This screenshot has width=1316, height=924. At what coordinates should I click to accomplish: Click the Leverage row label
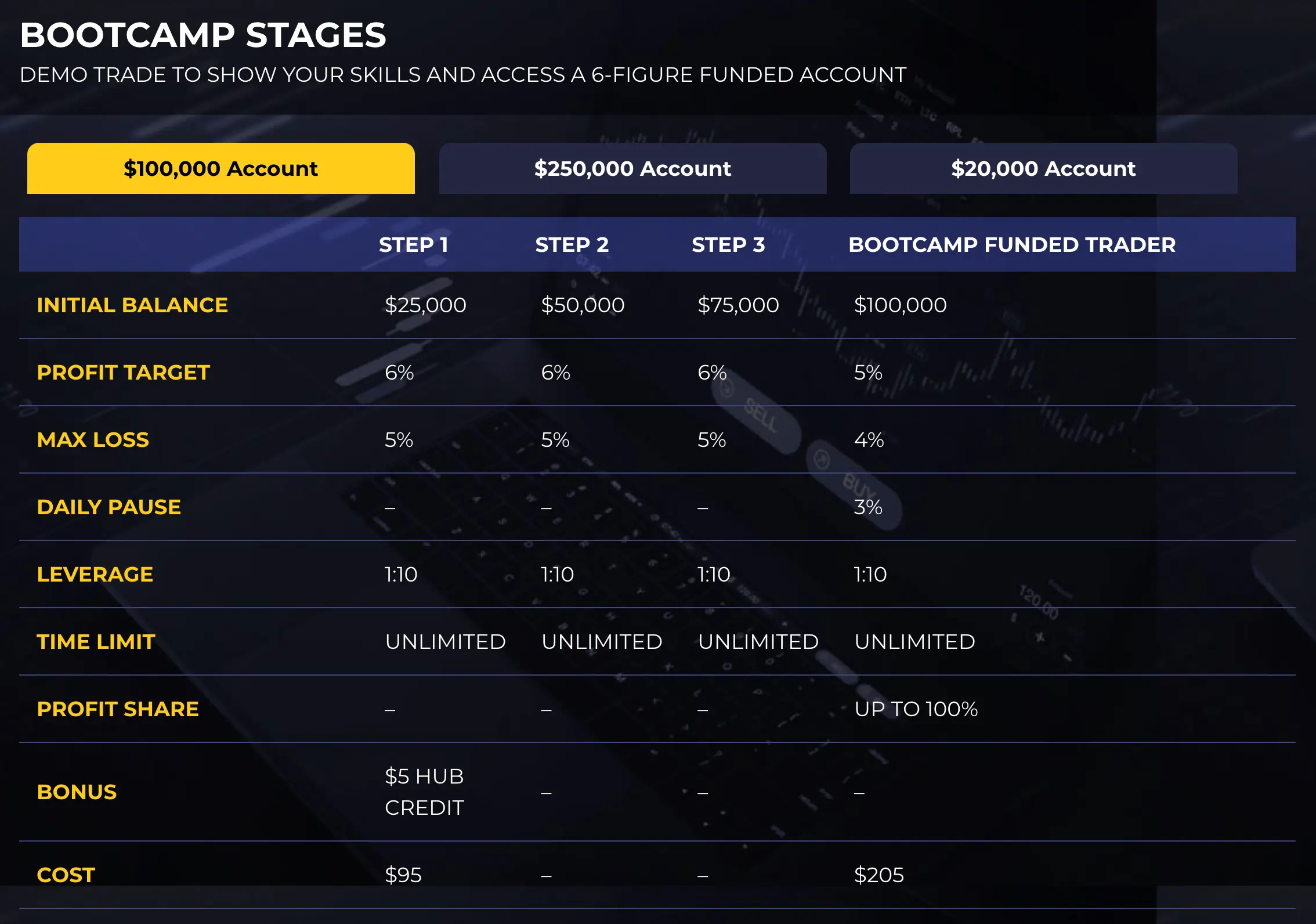coord(95,575)
